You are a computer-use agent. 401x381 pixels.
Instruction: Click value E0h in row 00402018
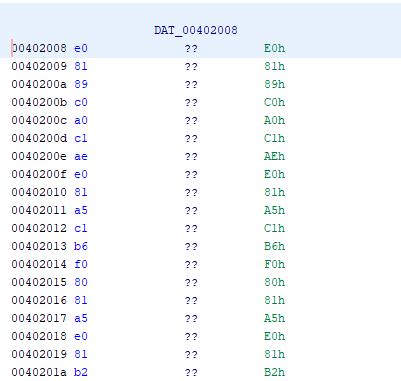click(274, 336)
